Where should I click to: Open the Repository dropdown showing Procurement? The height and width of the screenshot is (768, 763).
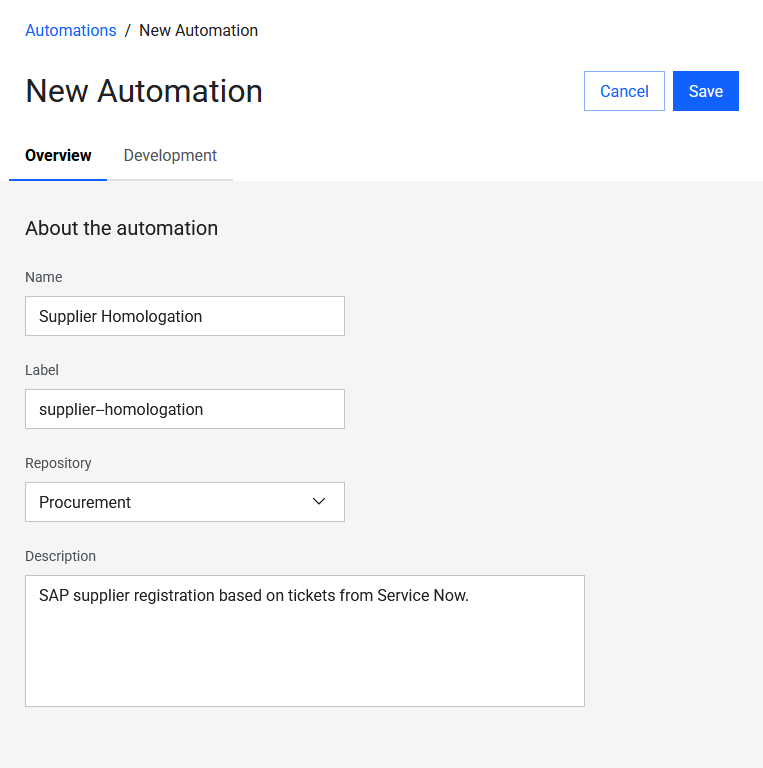[170, 502]
